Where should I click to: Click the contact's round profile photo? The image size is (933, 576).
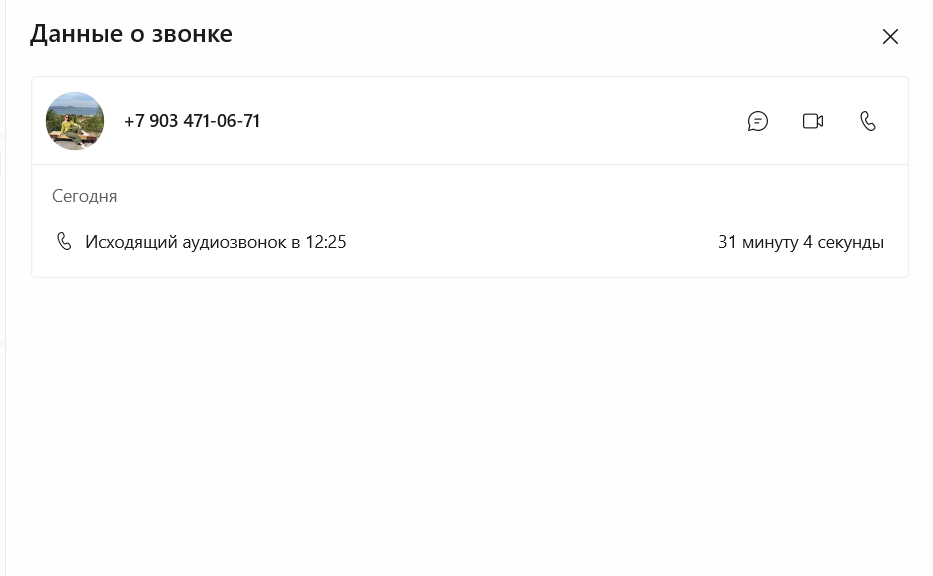75,121
